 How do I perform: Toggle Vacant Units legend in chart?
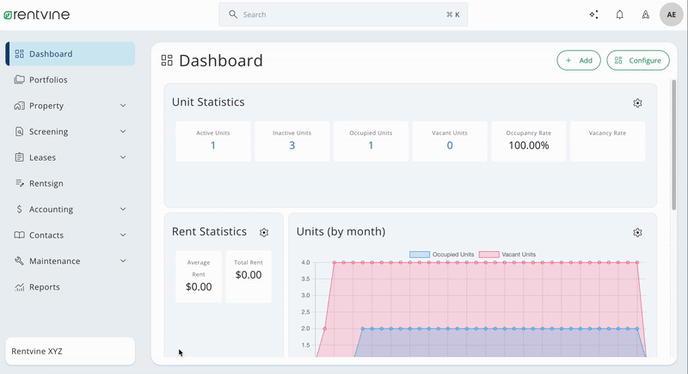pyautogui.click(x=507, y=254)
